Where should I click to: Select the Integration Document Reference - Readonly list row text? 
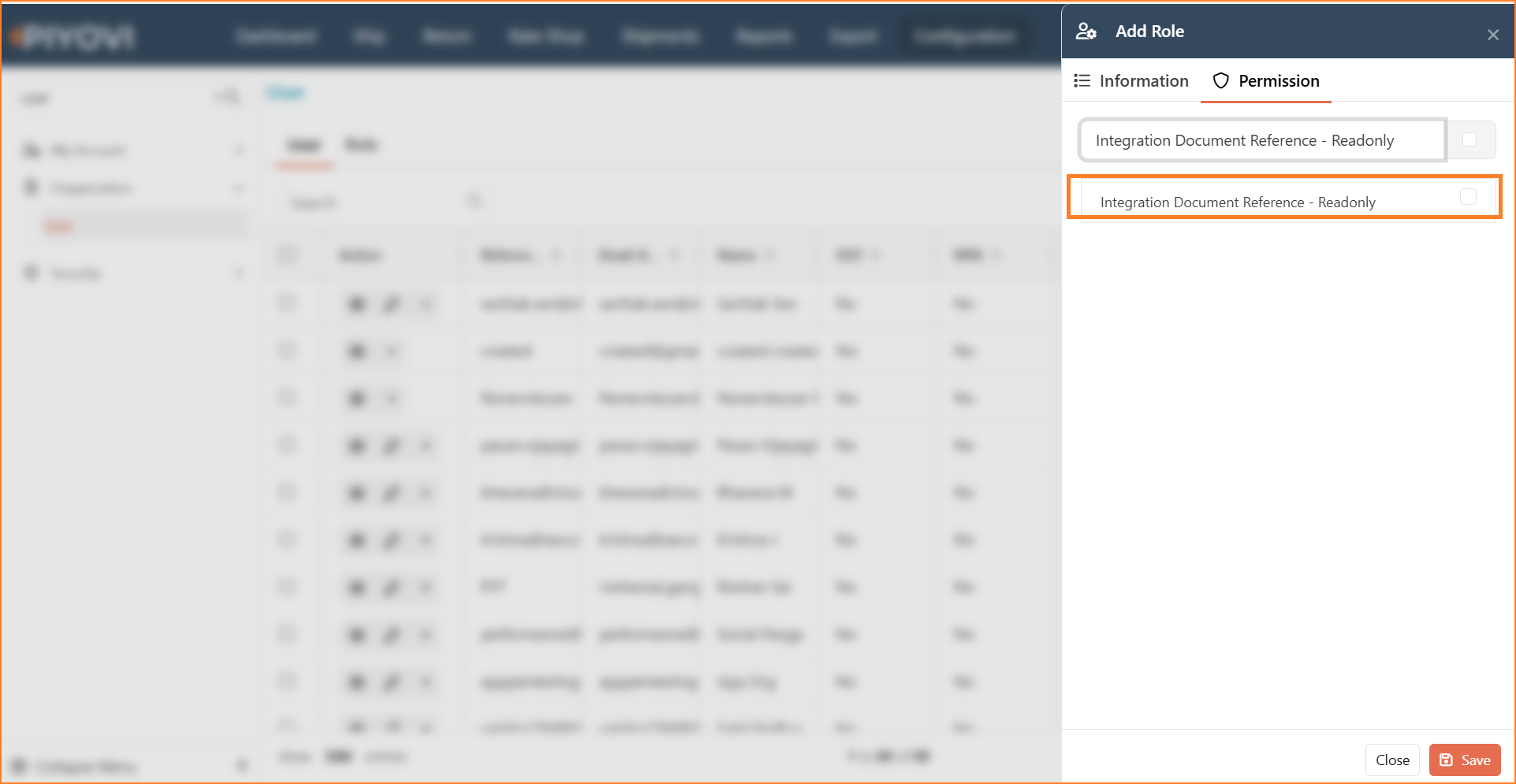pyautogui.click(x=1238, y=203)
